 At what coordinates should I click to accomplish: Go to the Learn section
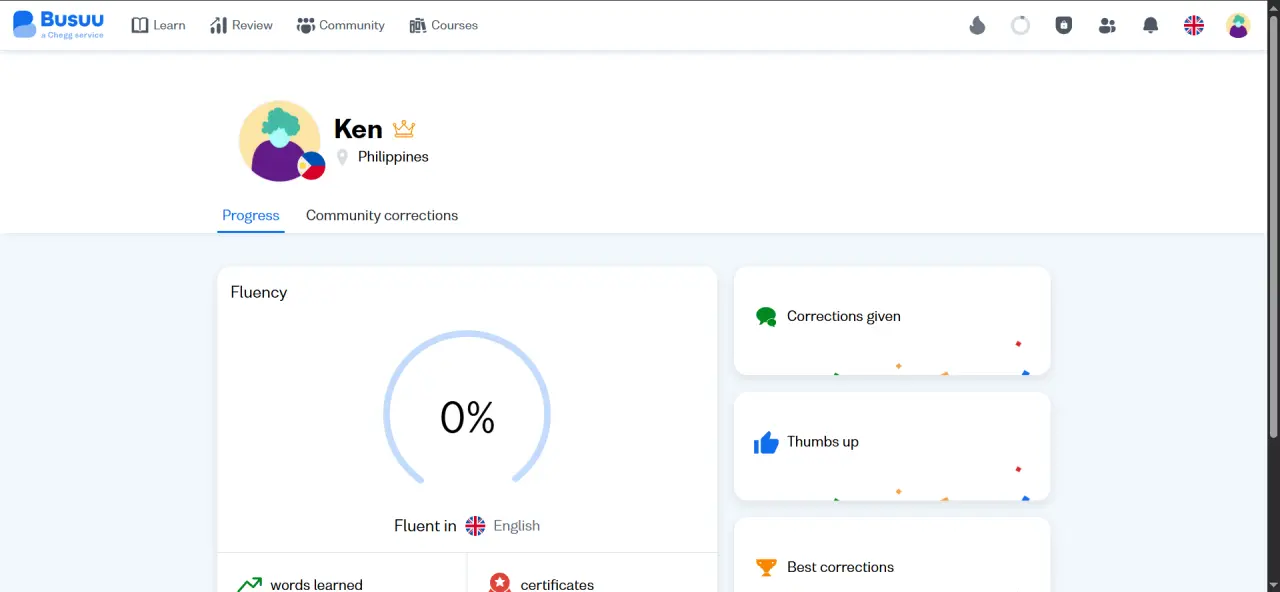pos(158,25)
